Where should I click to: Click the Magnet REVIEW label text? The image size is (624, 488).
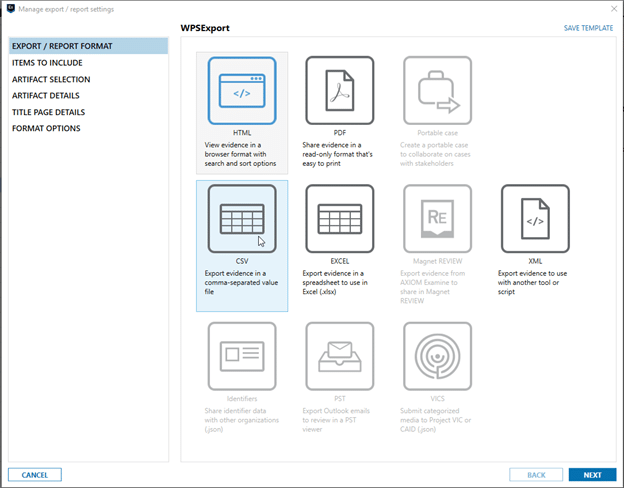click(x=437, y=261)
